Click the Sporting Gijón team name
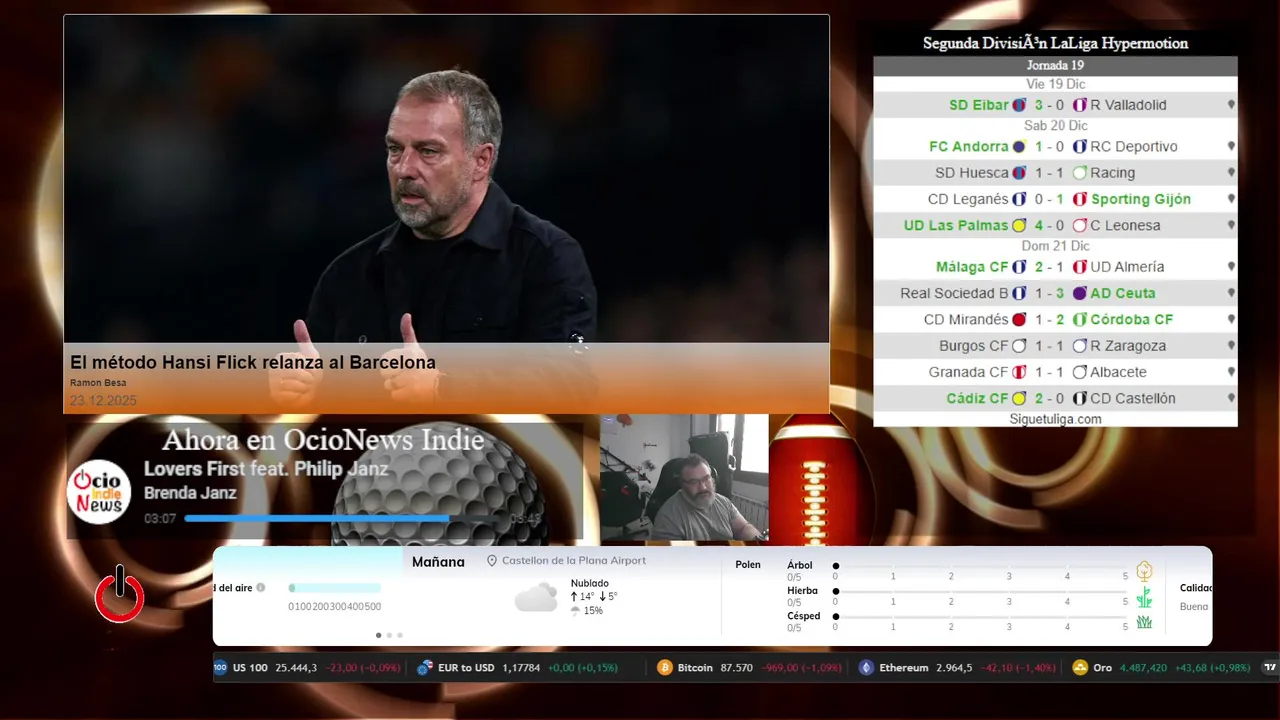This screenshot has width=1280, height=720. coord(1141,199)
